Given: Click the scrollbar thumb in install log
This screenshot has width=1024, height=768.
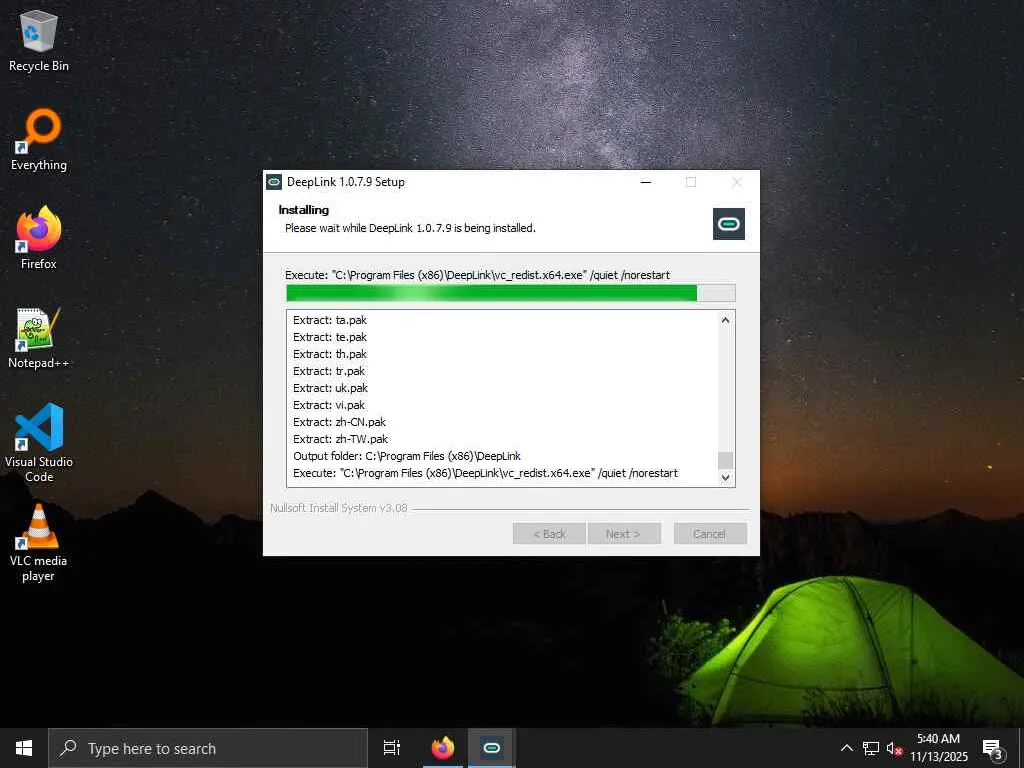Looking at the screenshot, I should click(x=726, y=460).
